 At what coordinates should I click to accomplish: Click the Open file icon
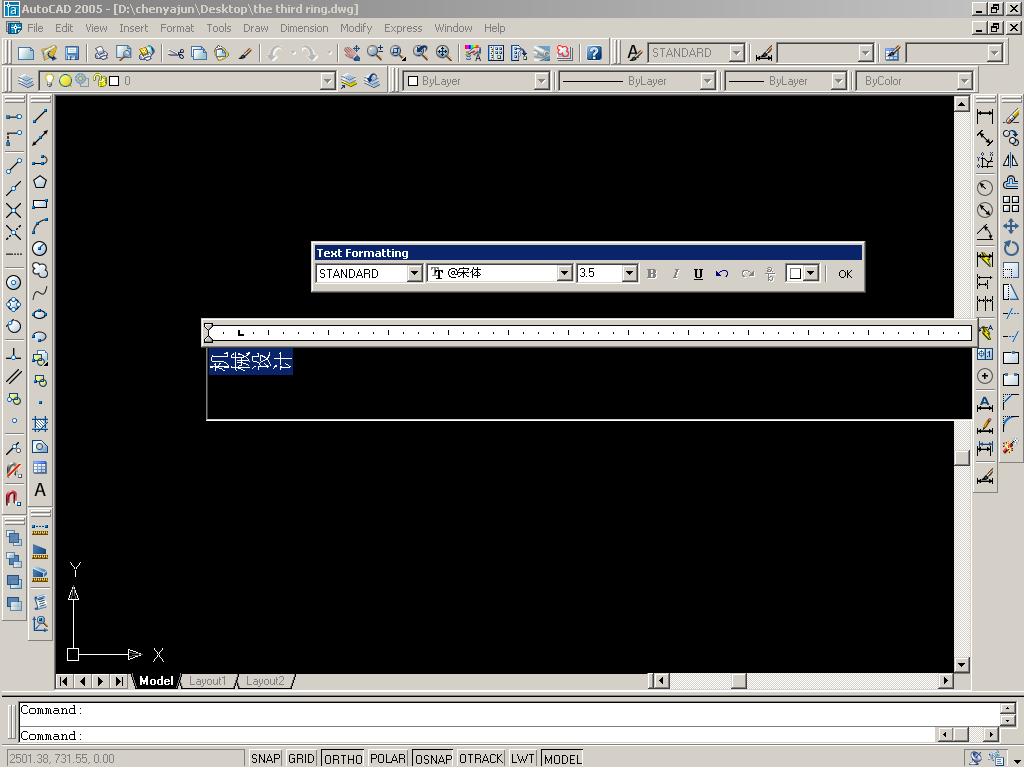pos(49,53)
